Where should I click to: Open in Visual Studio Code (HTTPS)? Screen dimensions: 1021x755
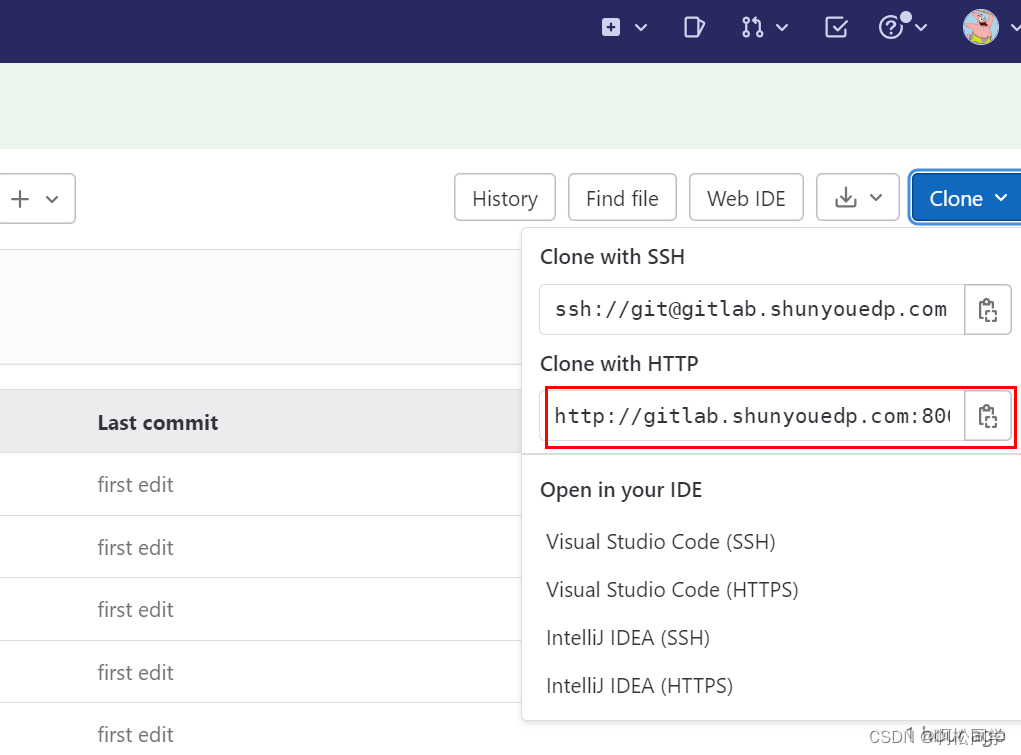click(672, 590)
